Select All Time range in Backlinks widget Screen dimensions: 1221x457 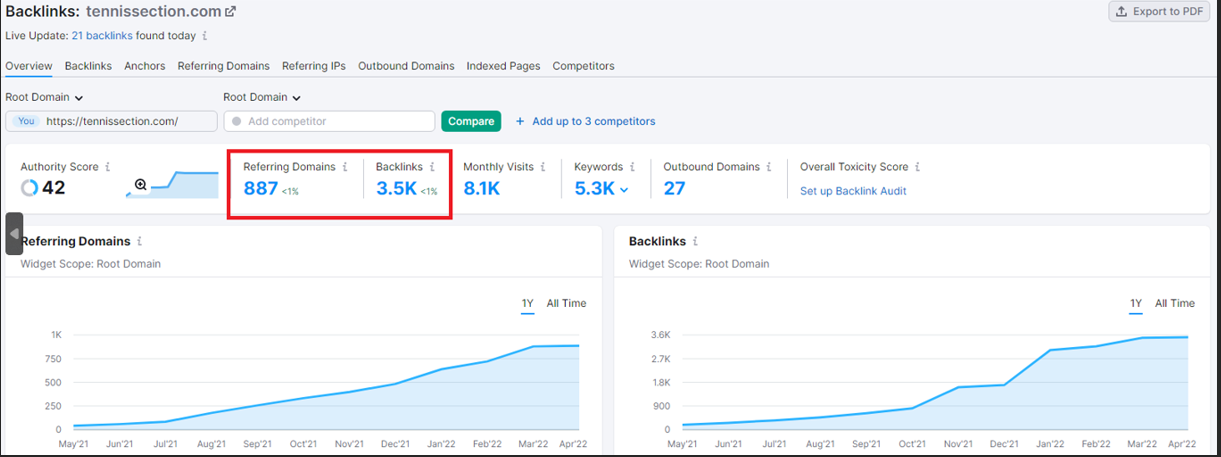(1175, 303)
